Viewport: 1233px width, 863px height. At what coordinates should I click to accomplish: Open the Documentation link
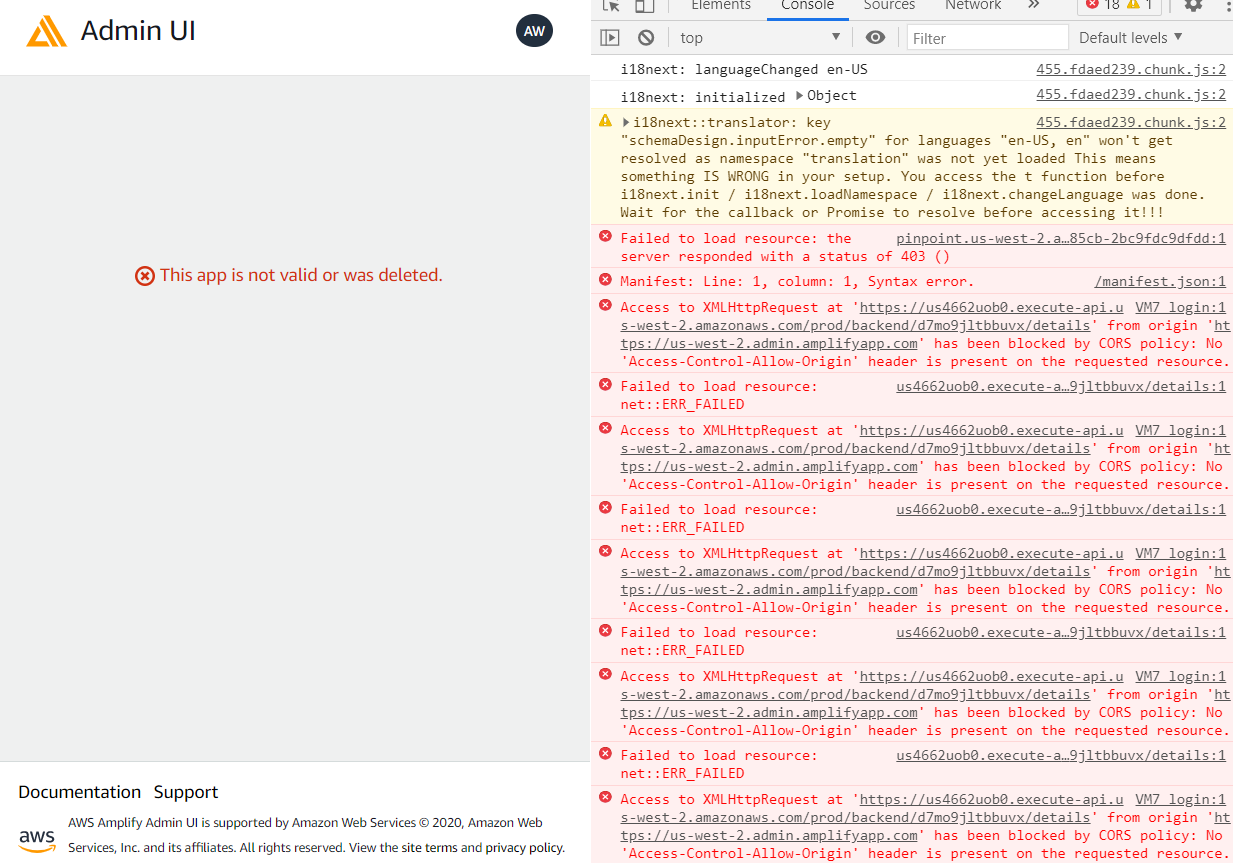click(x=80, y=792)
